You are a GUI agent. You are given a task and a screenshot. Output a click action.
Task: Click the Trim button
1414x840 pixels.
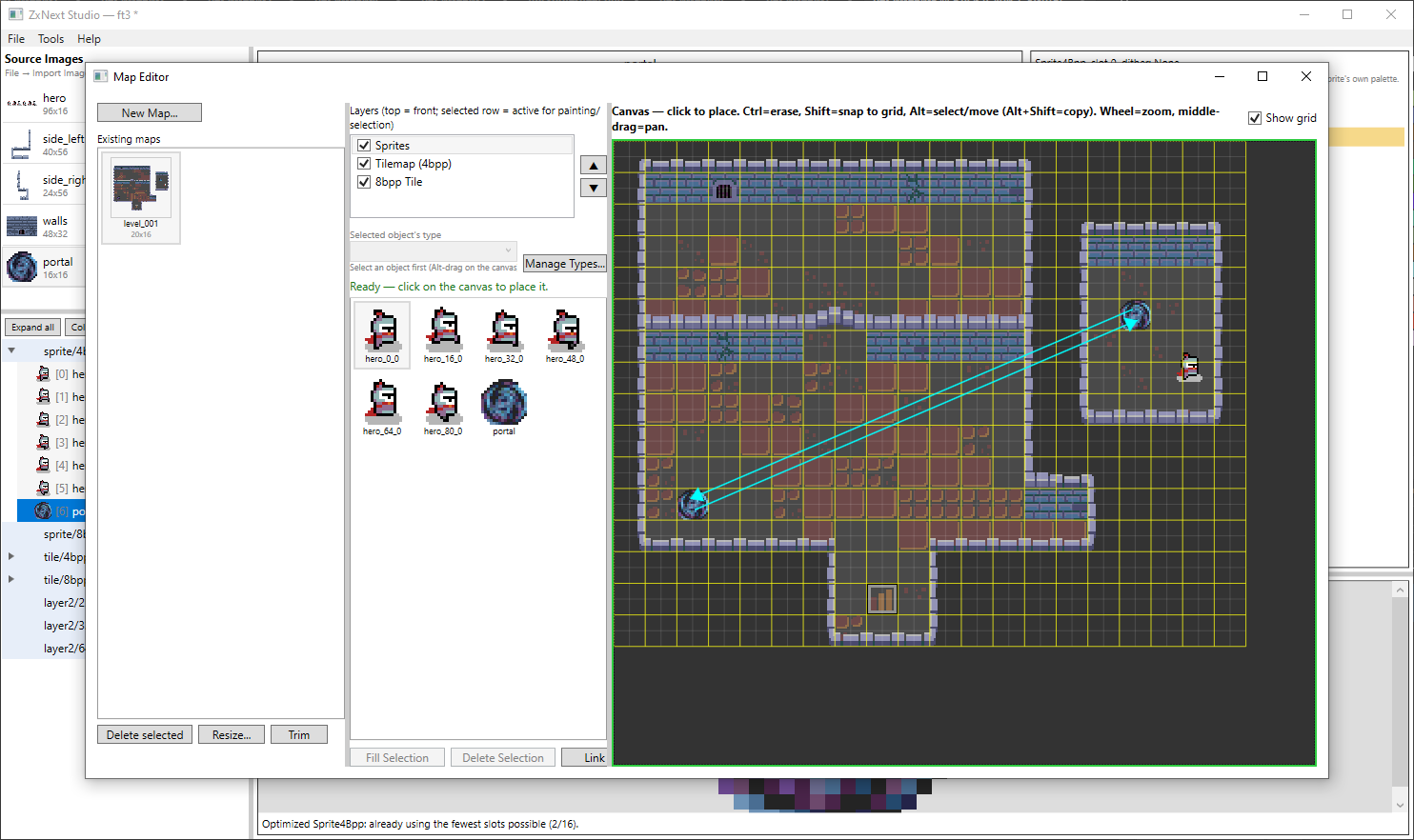(x=299, y=734)
